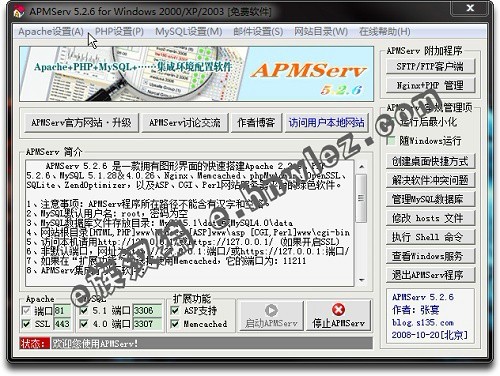Image resolution: width=500 pixels, height=376 pixels.
Task: Open the 在线帮助(H) menu
Action: (385, 32)
